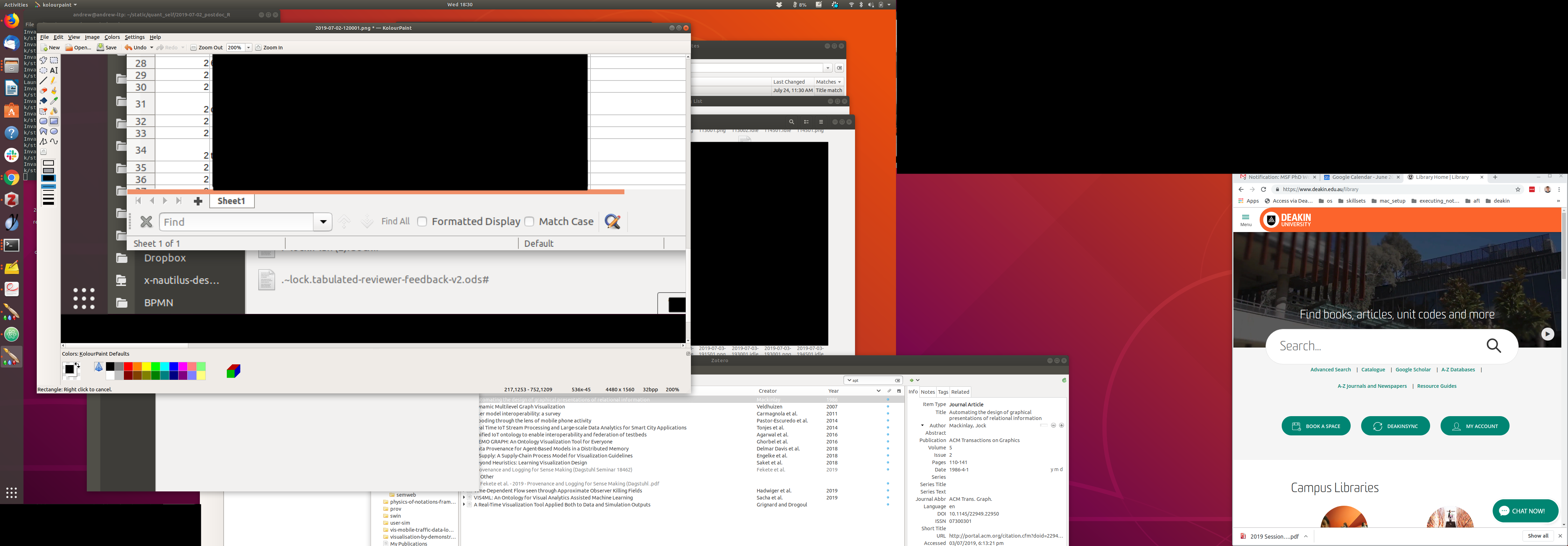Open the Image menu
This screenshot has width=1568, height=546.
point(92,37)
